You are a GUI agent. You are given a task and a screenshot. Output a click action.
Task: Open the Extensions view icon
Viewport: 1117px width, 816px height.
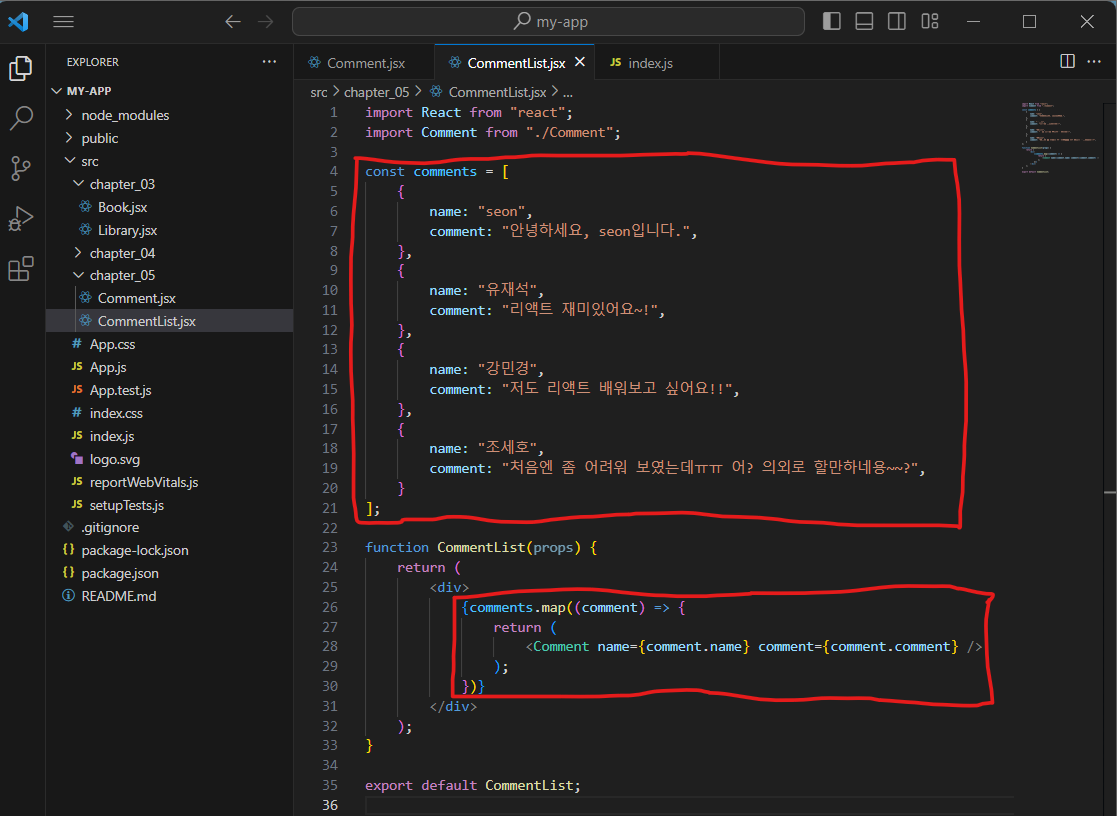click(x=21, y=269)
